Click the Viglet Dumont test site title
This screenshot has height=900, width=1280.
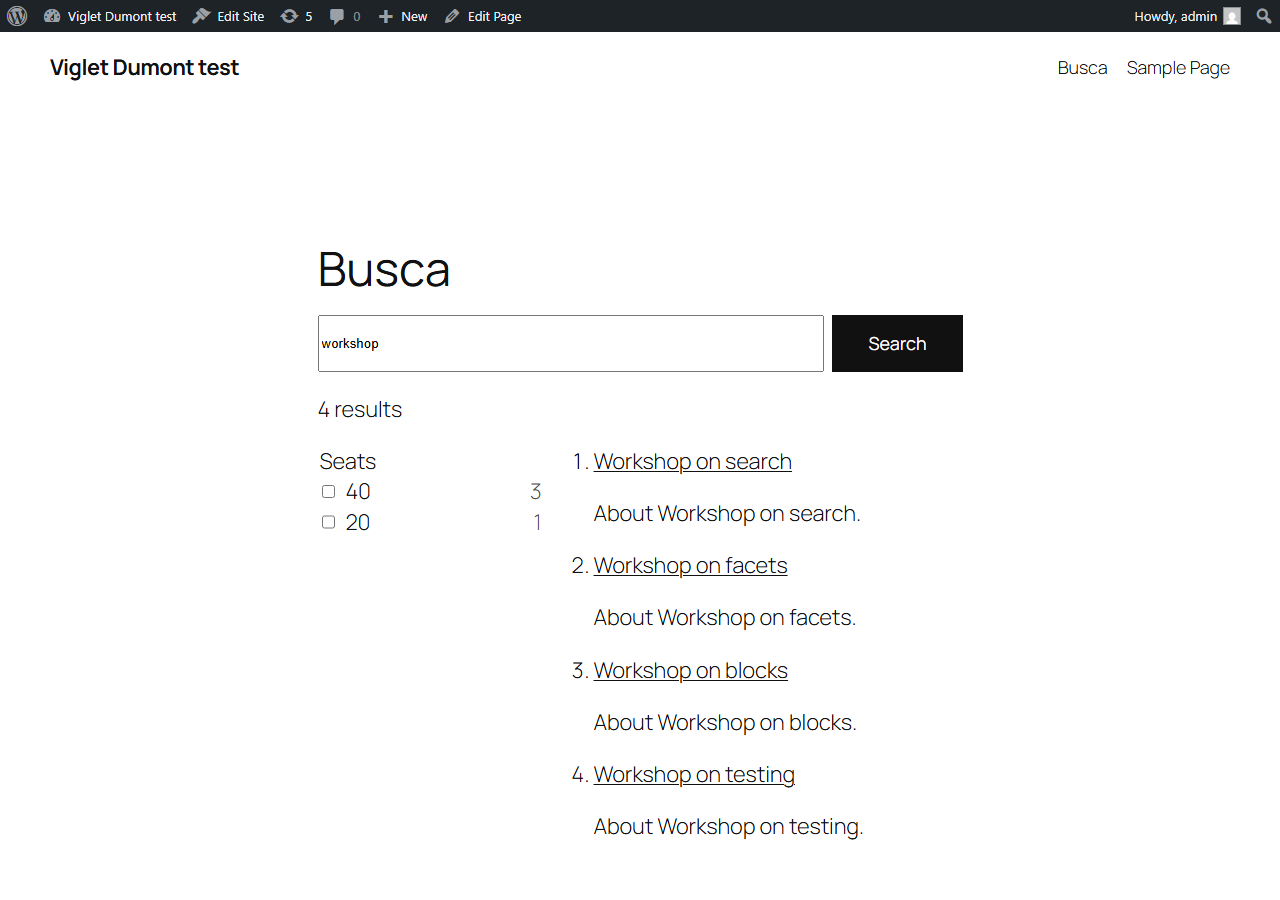click(x=144, y=68)
